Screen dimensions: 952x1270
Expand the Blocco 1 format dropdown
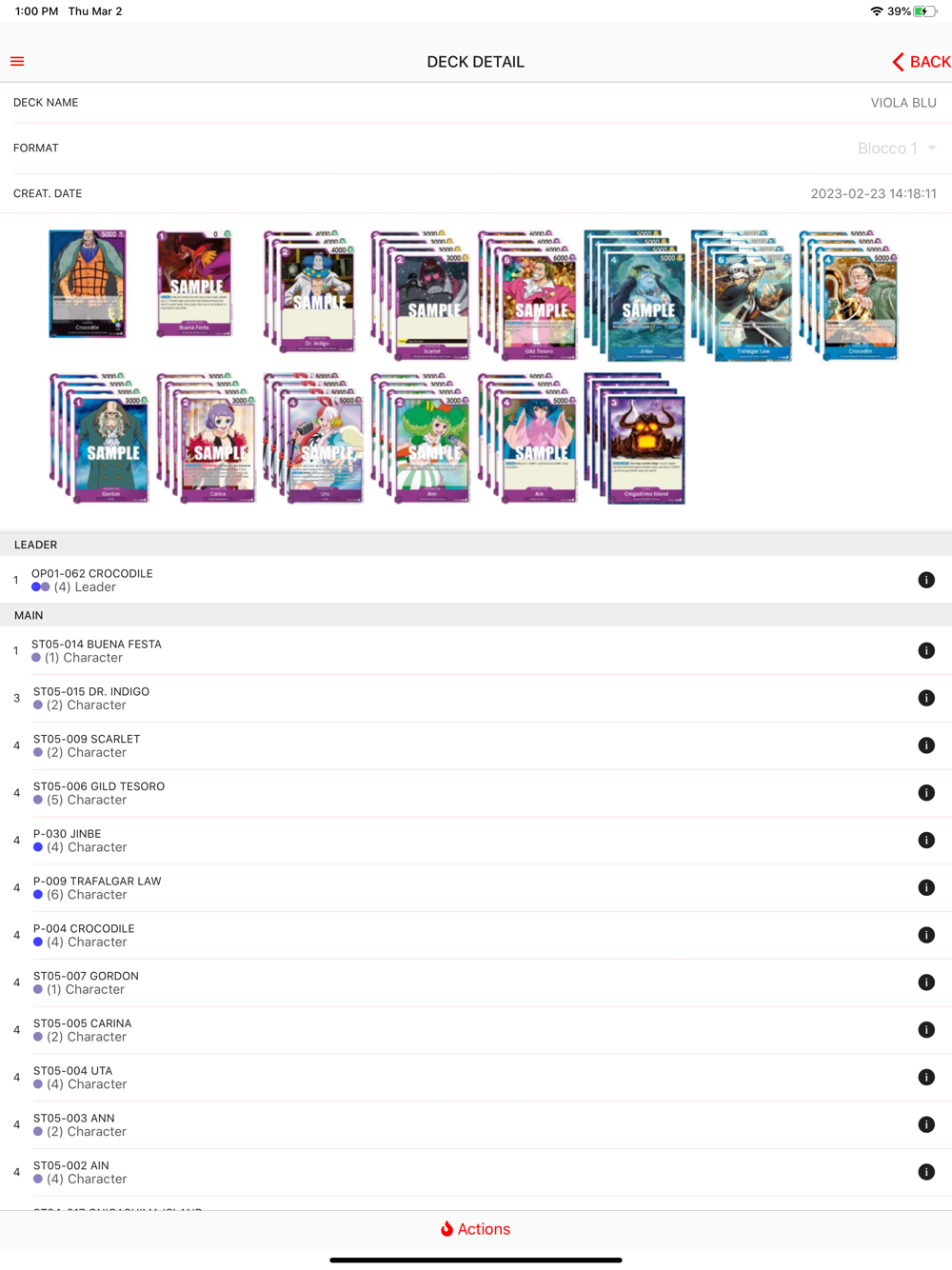point(898,149)
